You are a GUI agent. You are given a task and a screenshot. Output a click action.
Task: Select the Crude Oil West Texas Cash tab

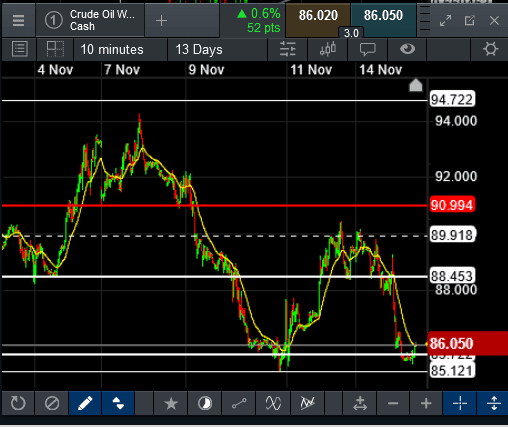pyautogui.click(x=90, y=21)
